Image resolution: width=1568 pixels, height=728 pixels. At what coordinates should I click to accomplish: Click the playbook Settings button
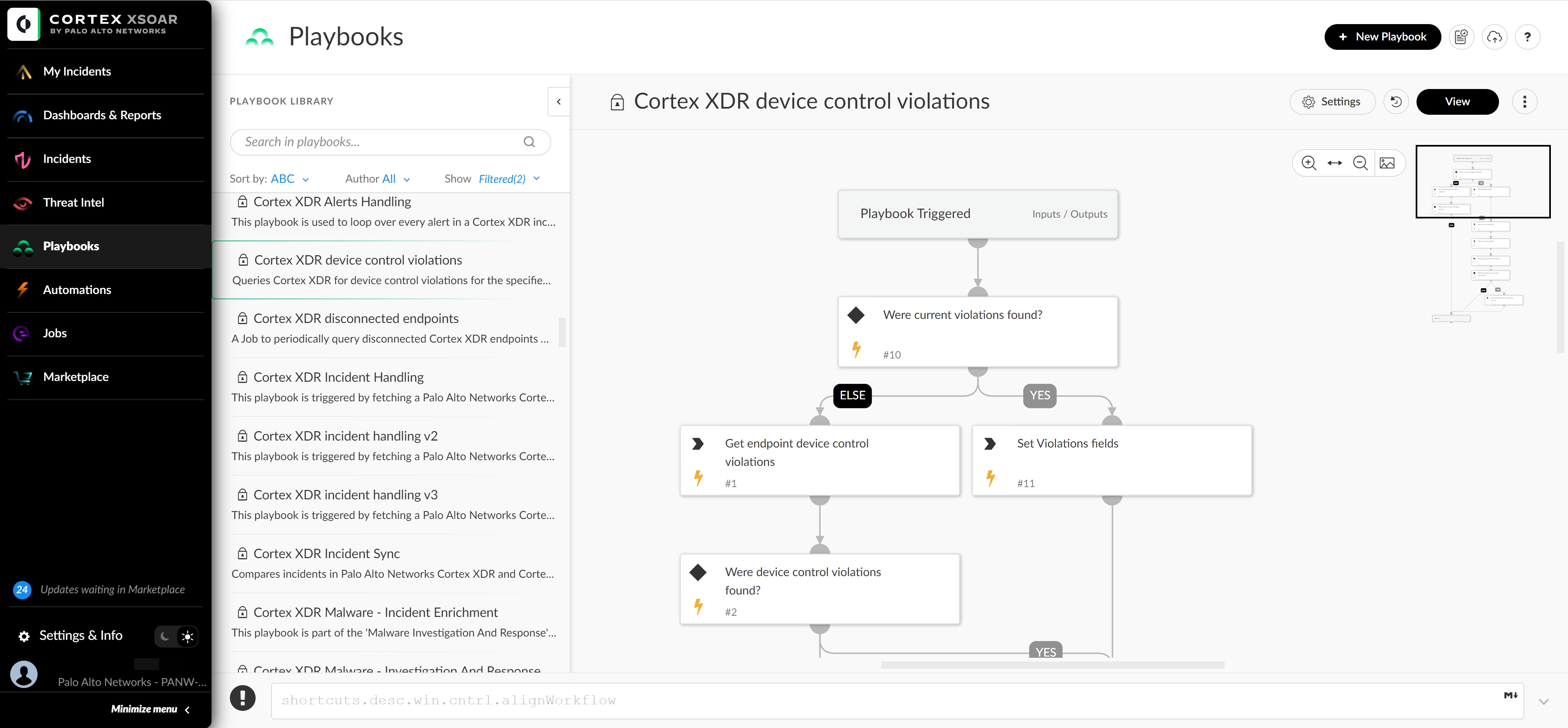point(1331,102)
